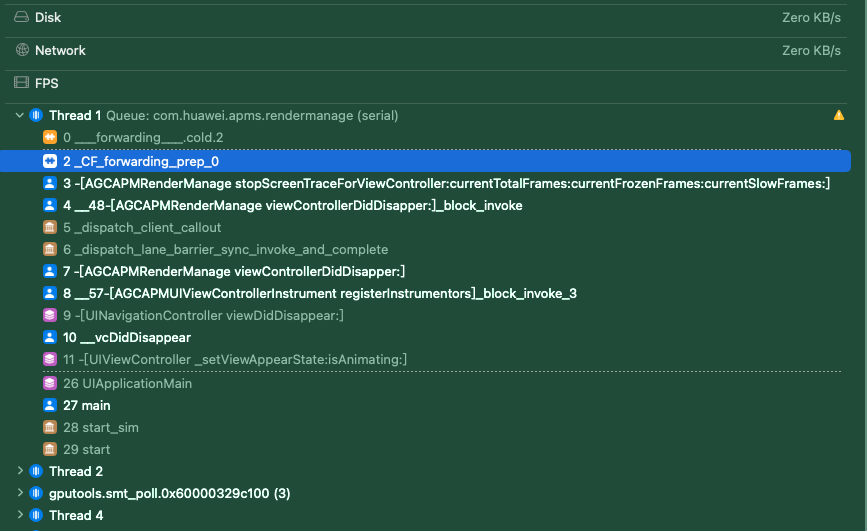Select frame 7 viewControllerDidDisapper
The width and height of the screenshot is (867, 531).
[426, 271]
